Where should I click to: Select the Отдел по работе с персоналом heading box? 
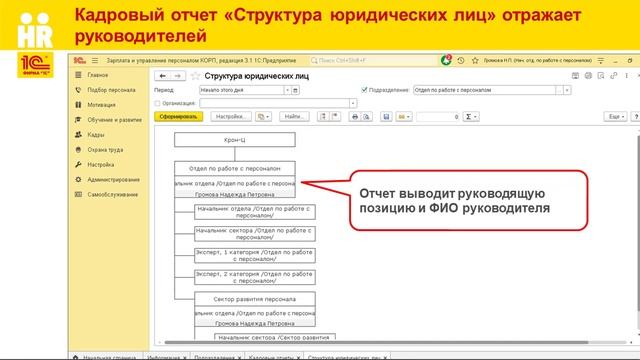(235, 168)
